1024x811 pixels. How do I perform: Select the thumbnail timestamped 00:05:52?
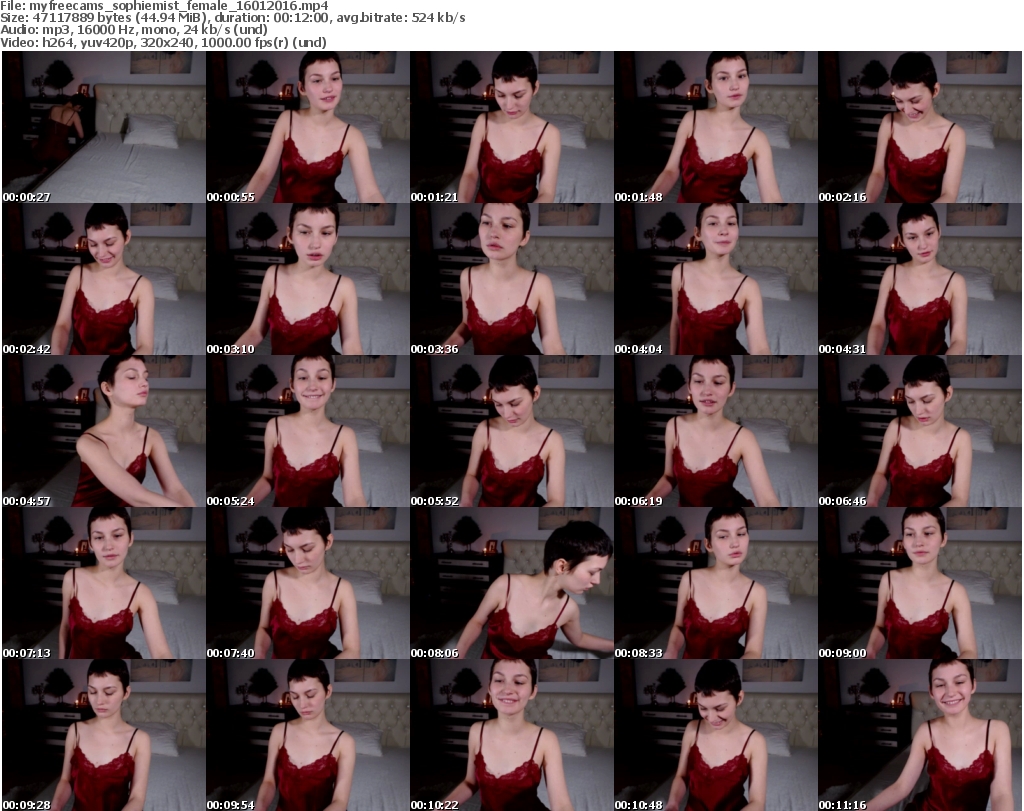[512, 432]
